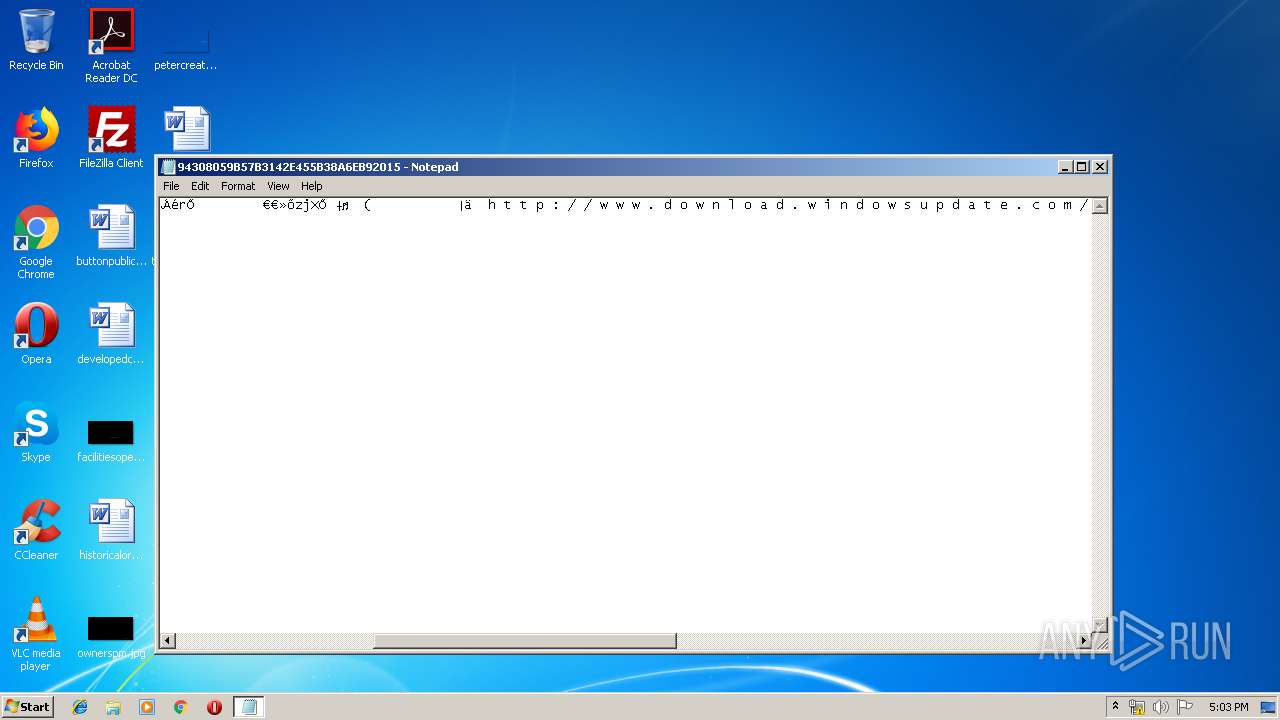
Task: Click the windowsupdate URL text in Notepad
Action: pos(788,205)
